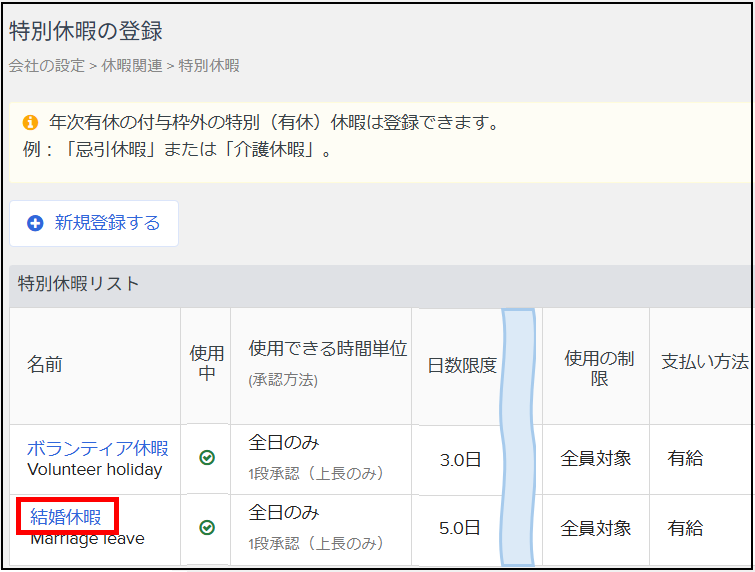
Task: Click the orange info icon in notice
Action: click(x=30, y=123)
